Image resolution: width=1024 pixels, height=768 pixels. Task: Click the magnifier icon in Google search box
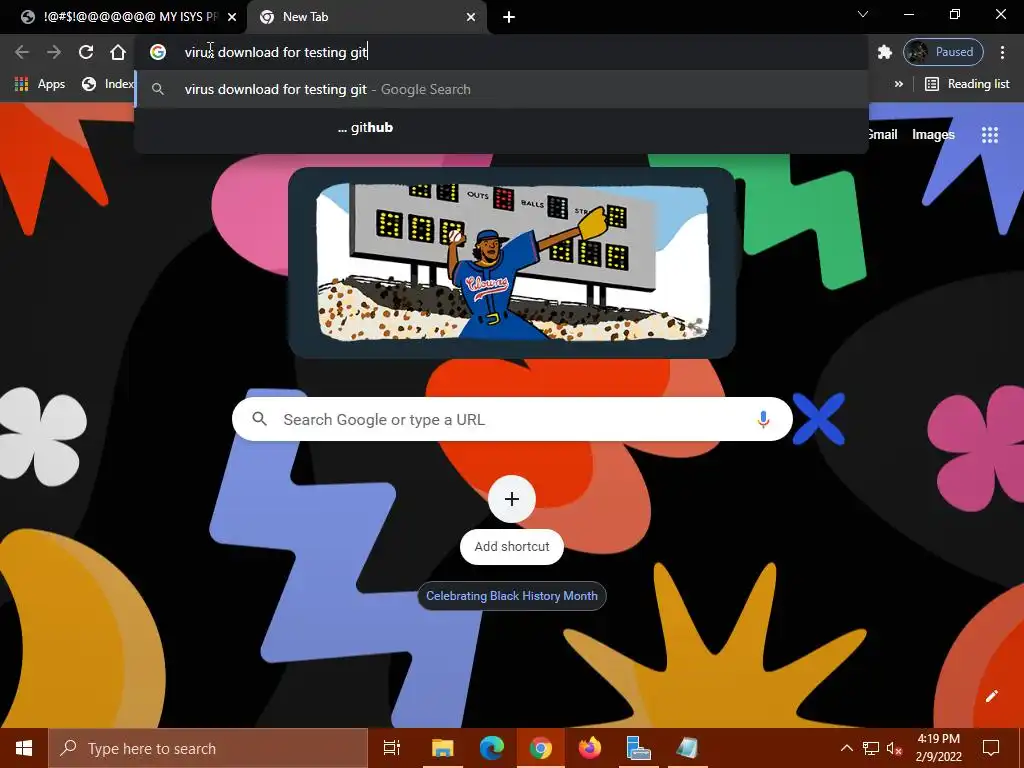pyautogui.click(x=259, y=419)
